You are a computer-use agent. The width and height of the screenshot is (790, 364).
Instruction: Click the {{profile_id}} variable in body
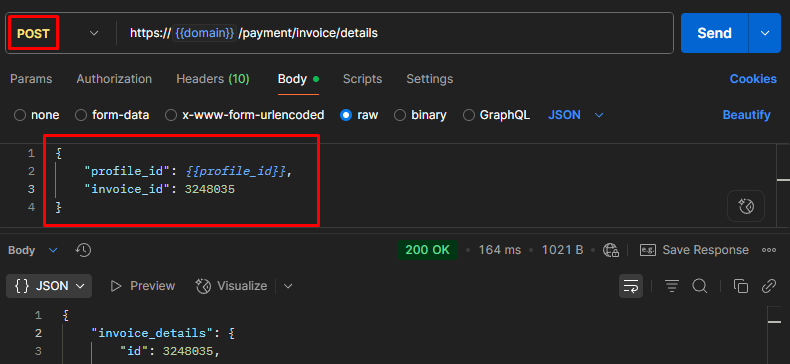(236, 171)
